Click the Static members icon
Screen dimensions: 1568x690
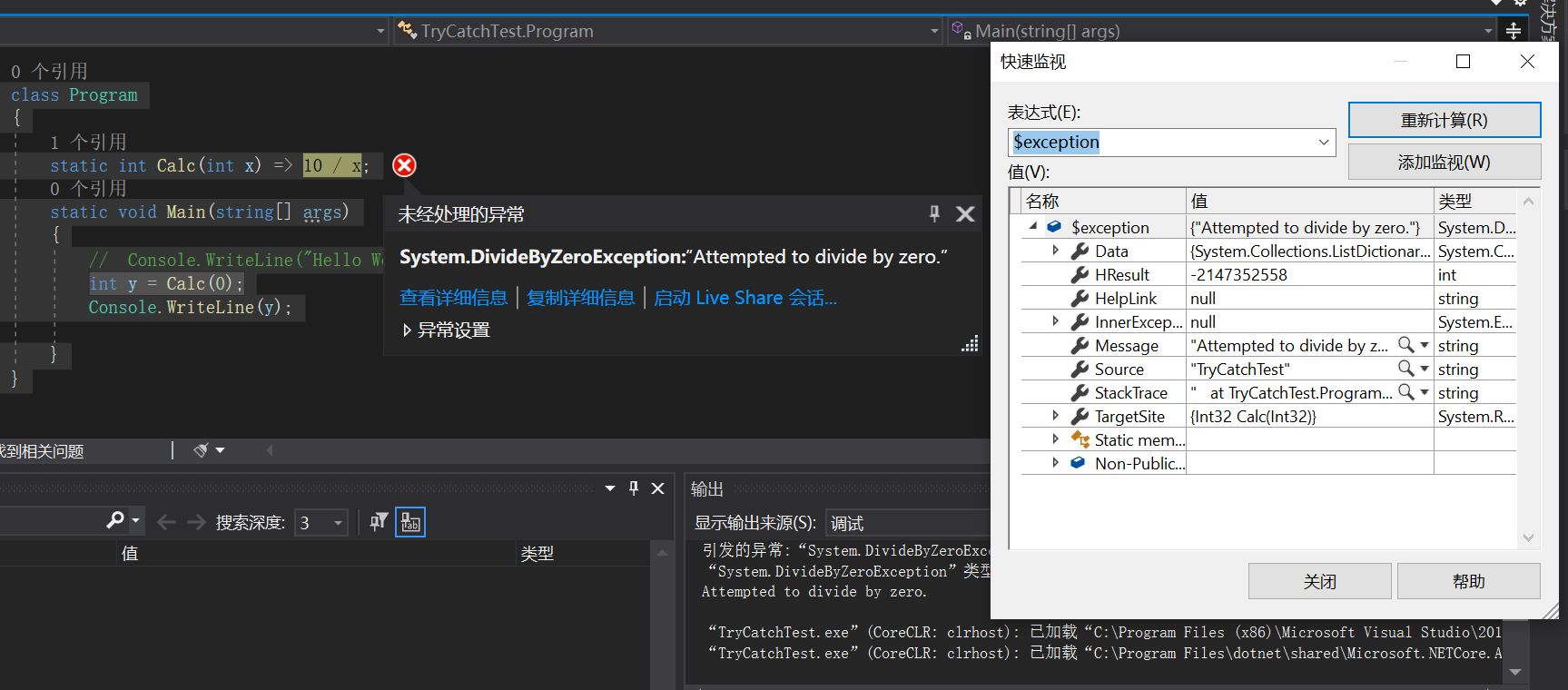point(1080,439)
